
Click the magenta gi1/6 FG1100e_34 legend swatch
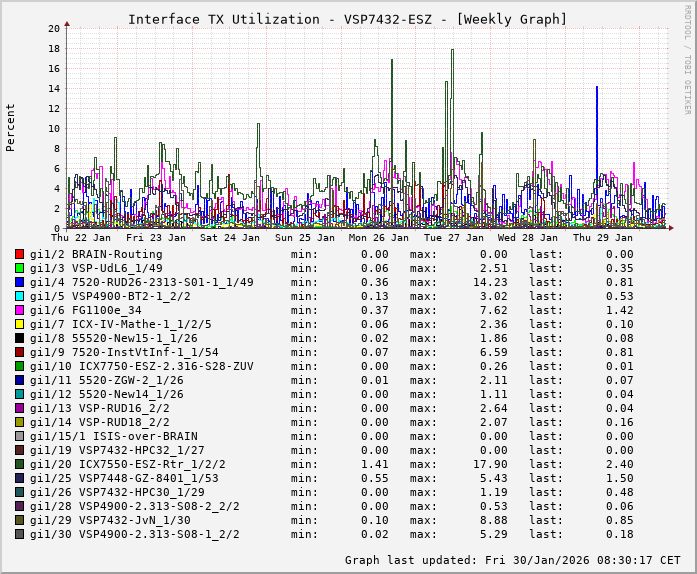(20, 310)
